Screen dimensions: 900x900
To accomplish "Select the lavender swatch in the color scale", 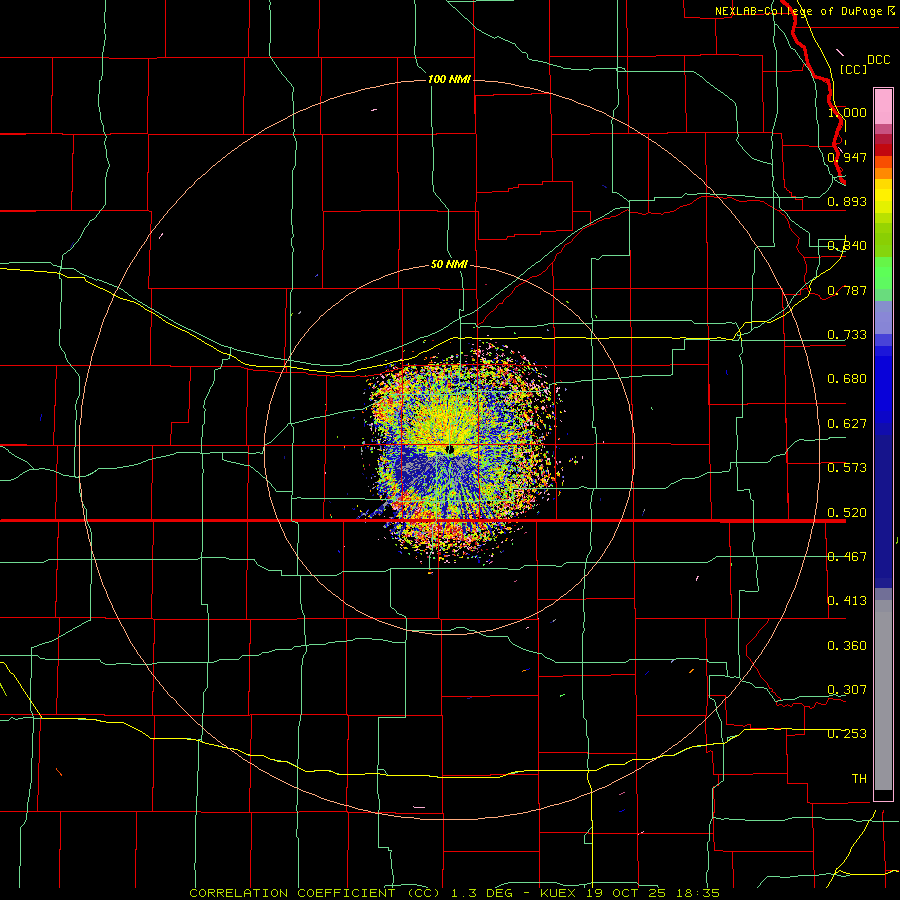I will coord(883,317).
